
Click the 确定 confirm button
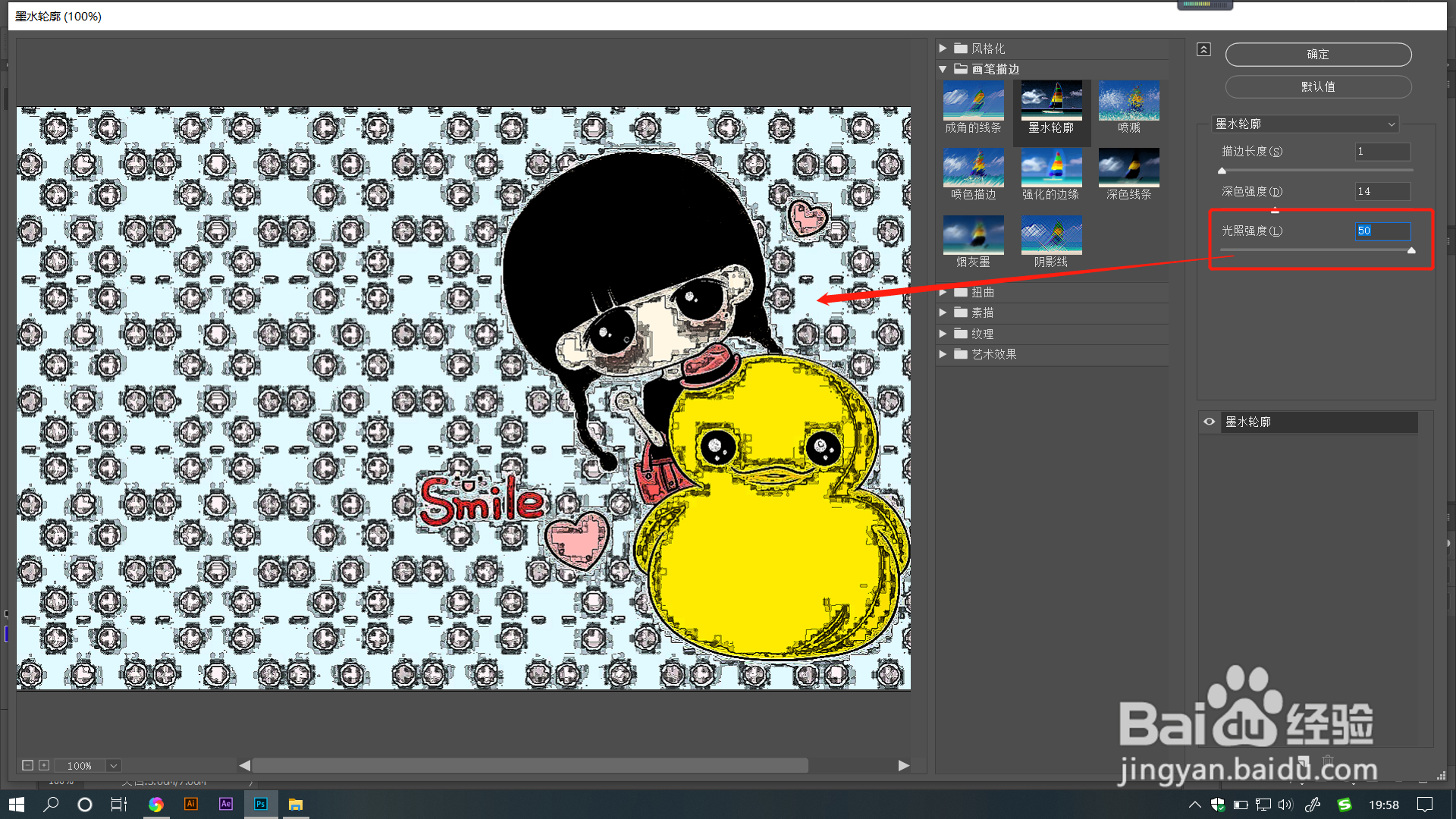coord(1318,55)
